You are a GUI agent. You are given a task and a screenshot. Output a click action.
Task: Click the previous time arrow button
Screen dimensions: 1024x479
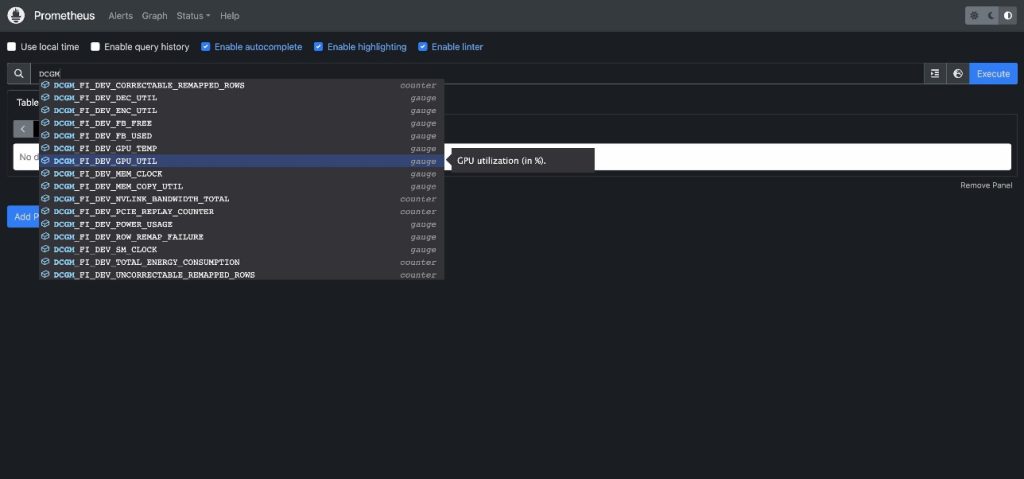(x=23, y=129)
